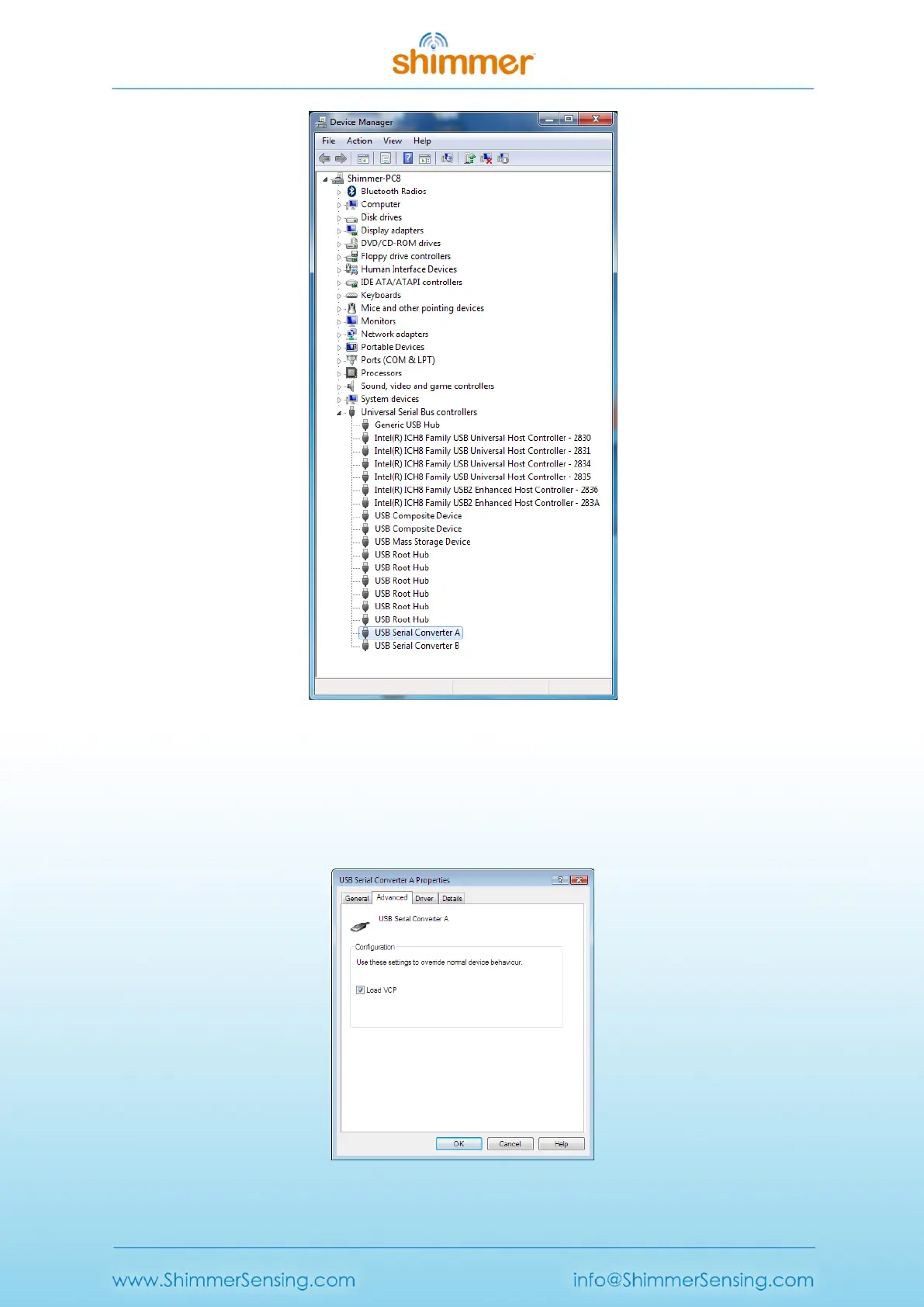The image size is (924, 1307).
Task: Select IDE ATA/ATAPI controllers row
Action: click(411, 282)
